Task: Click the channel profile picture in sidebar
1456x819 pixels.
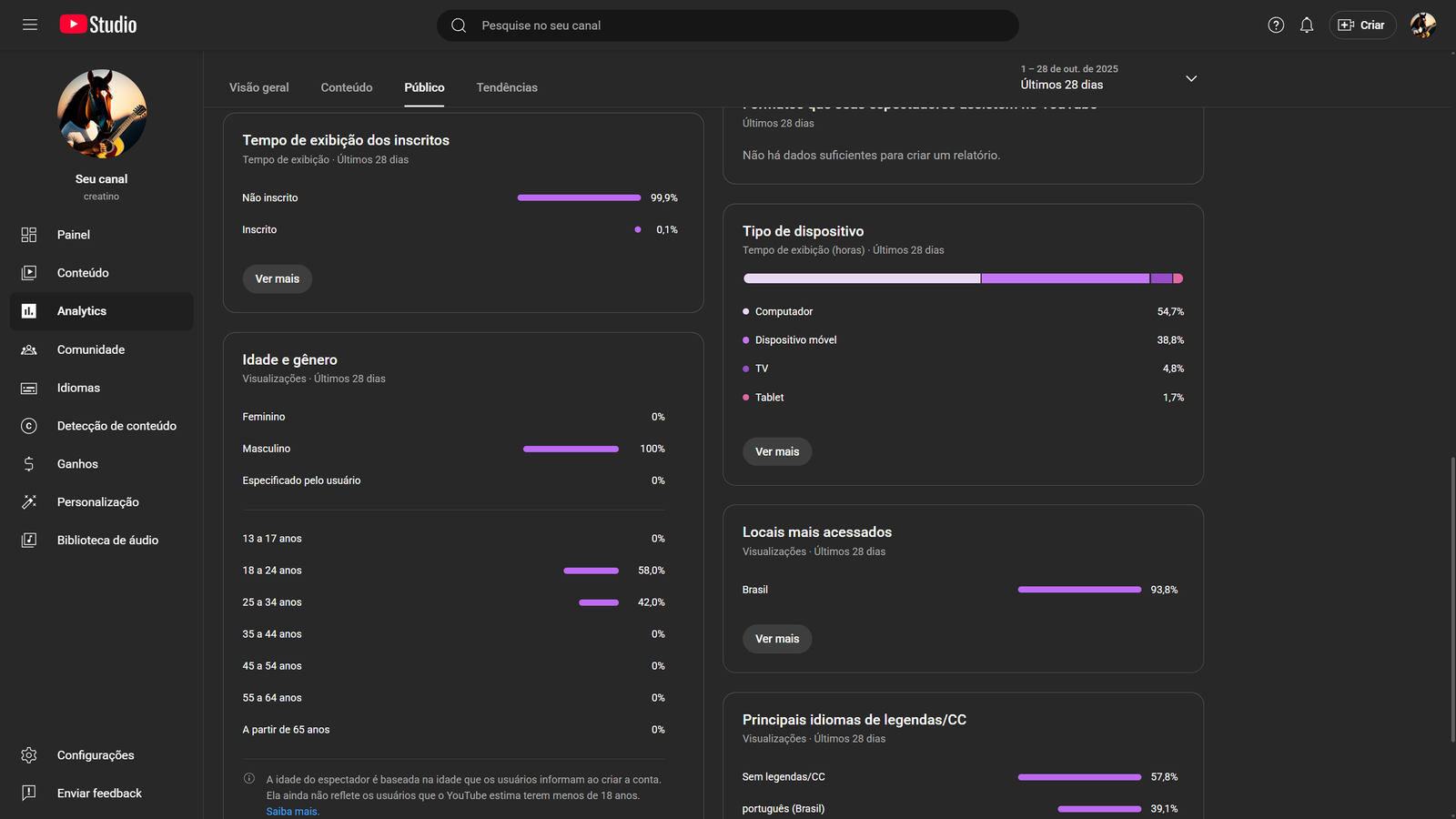Action: pos(102,114)
